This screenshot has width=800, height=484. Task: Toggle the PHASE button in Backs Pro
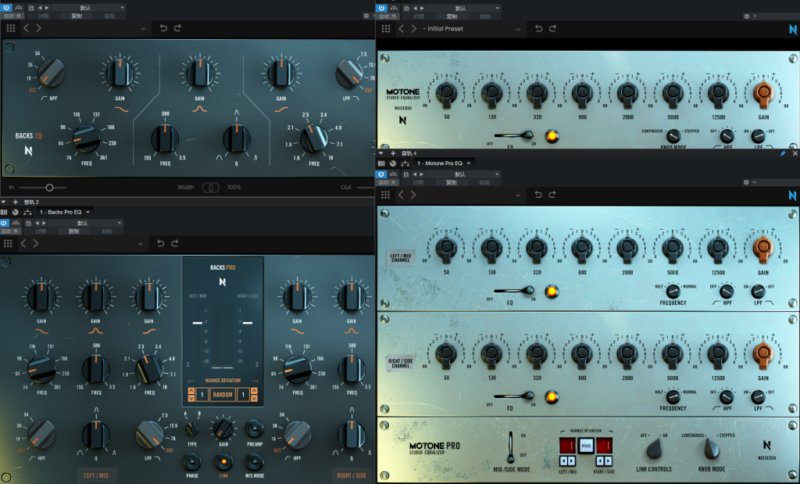(192, 461)
